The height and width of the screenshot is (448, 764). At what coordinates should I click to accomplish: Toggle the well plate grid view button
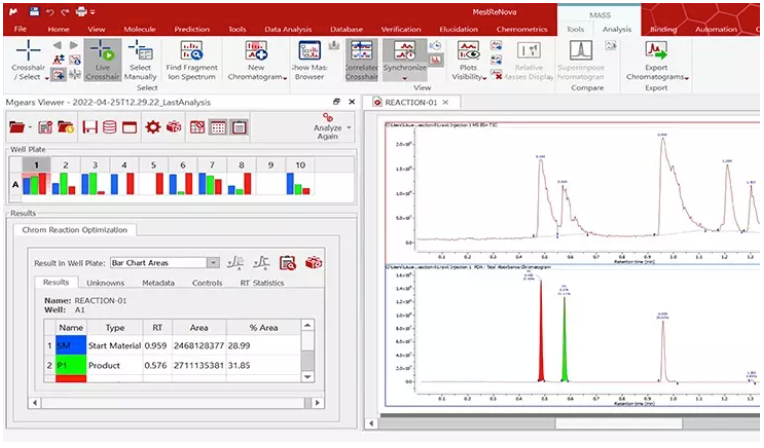[218, 127]
